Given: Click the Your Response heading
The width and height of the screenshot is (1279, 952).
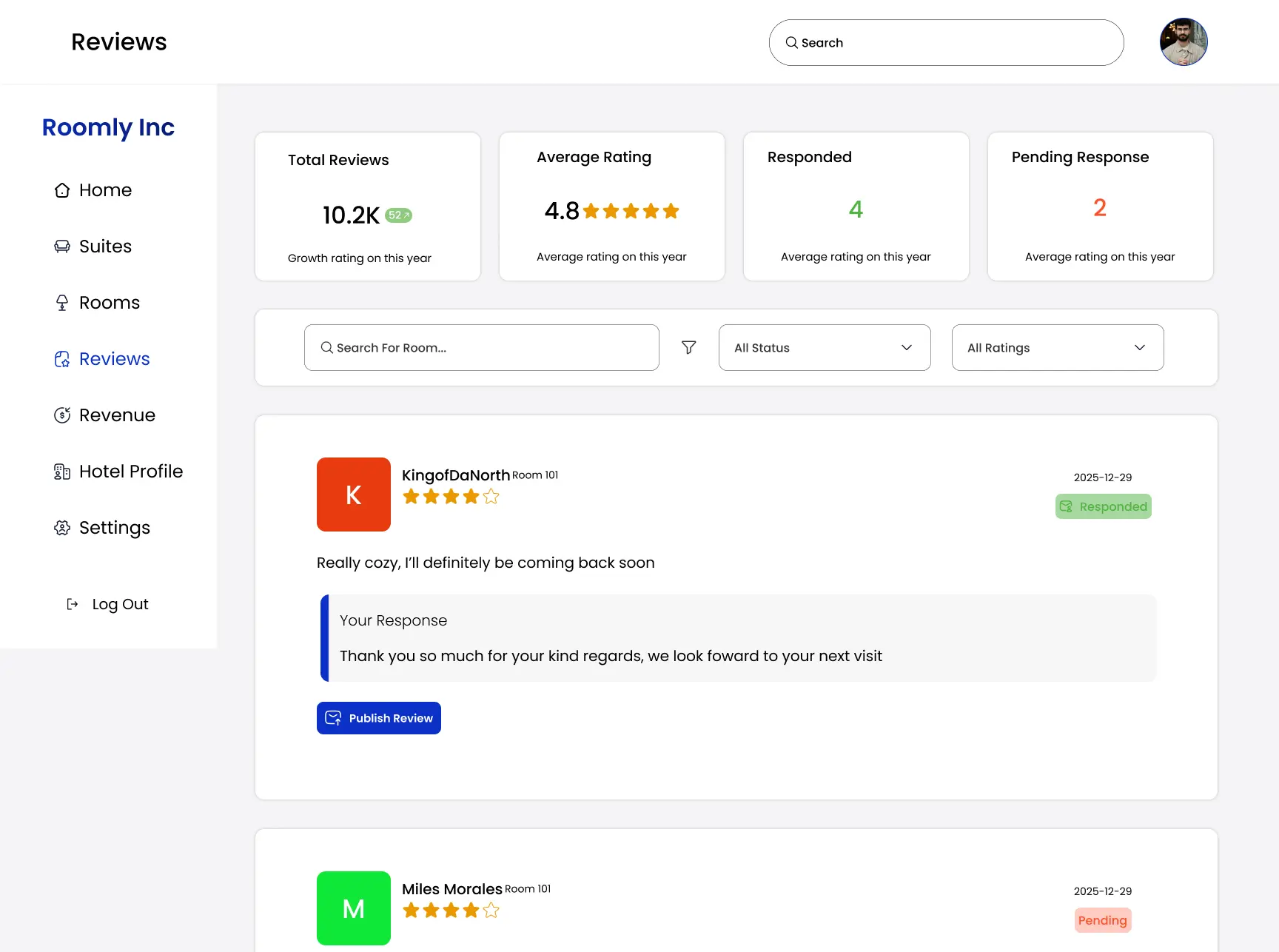Looking at the screenshot, I should coord(394,620).
